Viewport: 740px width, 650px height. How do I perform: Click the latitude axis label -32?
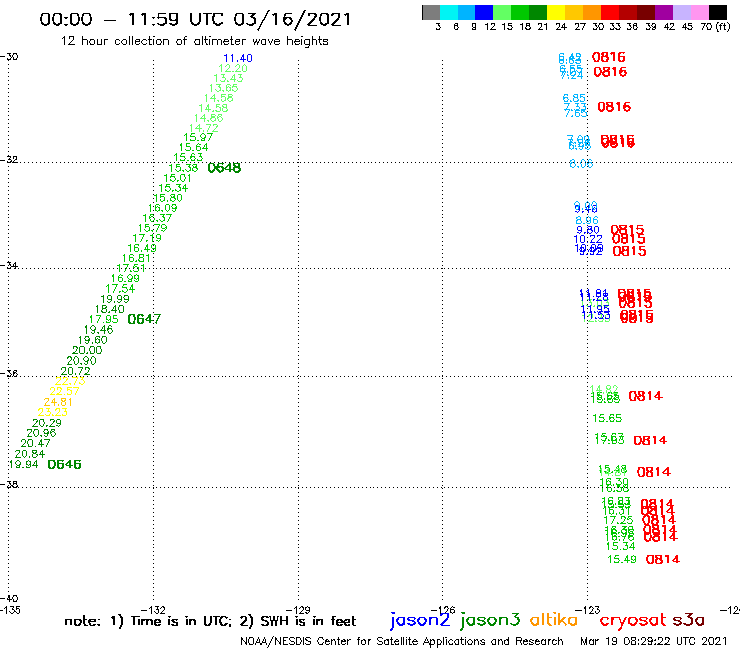tap(9, 159)
